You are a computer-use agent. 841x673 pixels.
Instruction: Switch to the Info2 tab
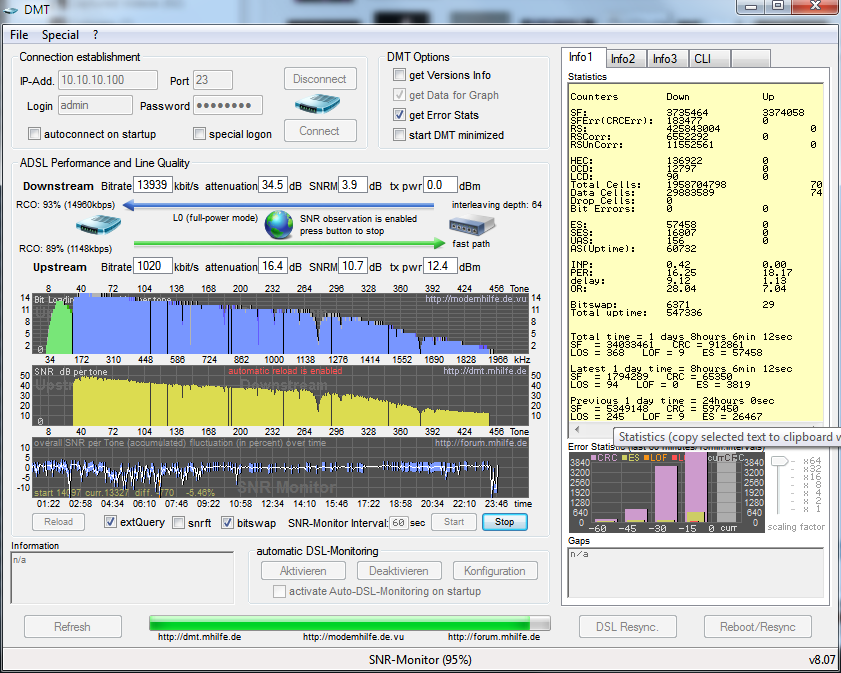click(623, 59)
